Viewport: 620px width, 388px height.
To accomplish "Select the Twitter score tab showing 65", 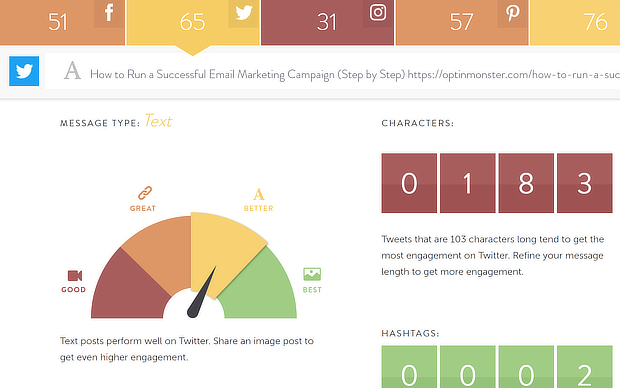I will click(x=193, y=22).
